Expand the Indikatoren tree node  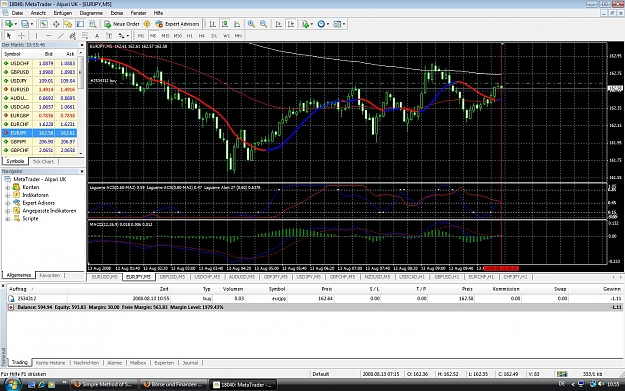click(x=7, y=195)
